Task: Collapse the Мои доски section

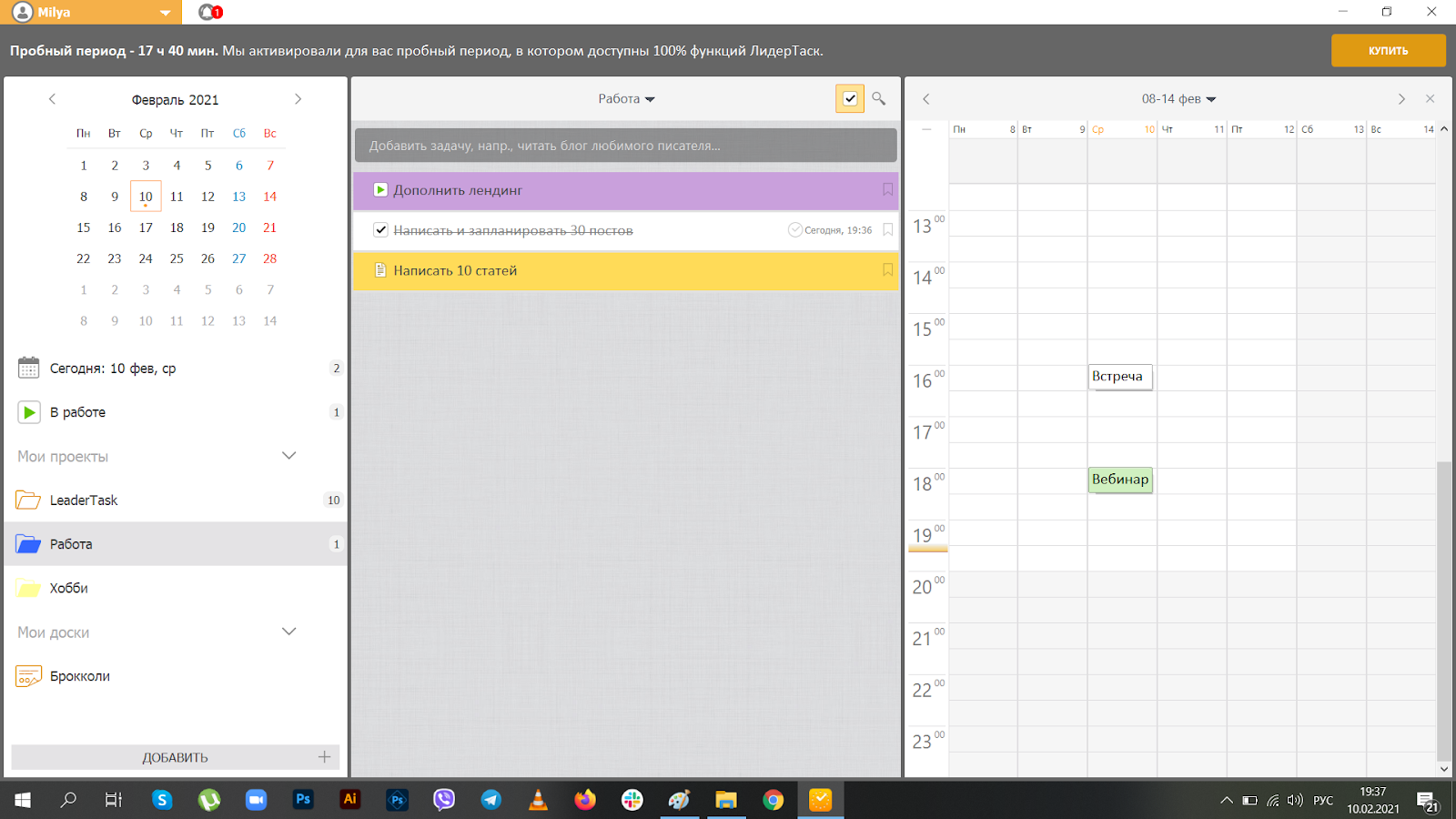Action: (288, 632)
